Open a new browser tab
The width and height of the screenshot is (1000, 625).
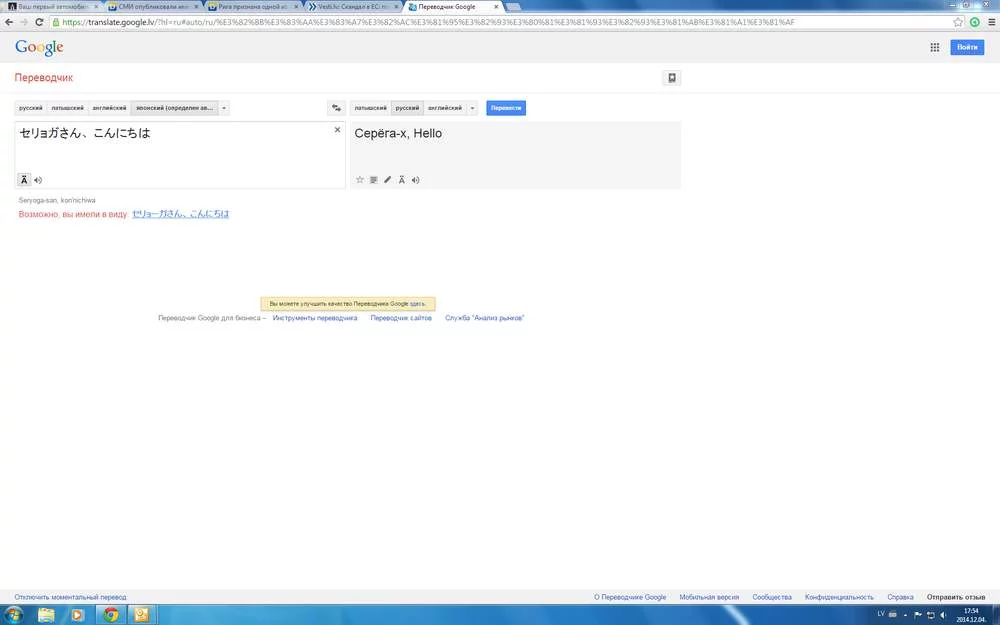[x=513, y=6]
